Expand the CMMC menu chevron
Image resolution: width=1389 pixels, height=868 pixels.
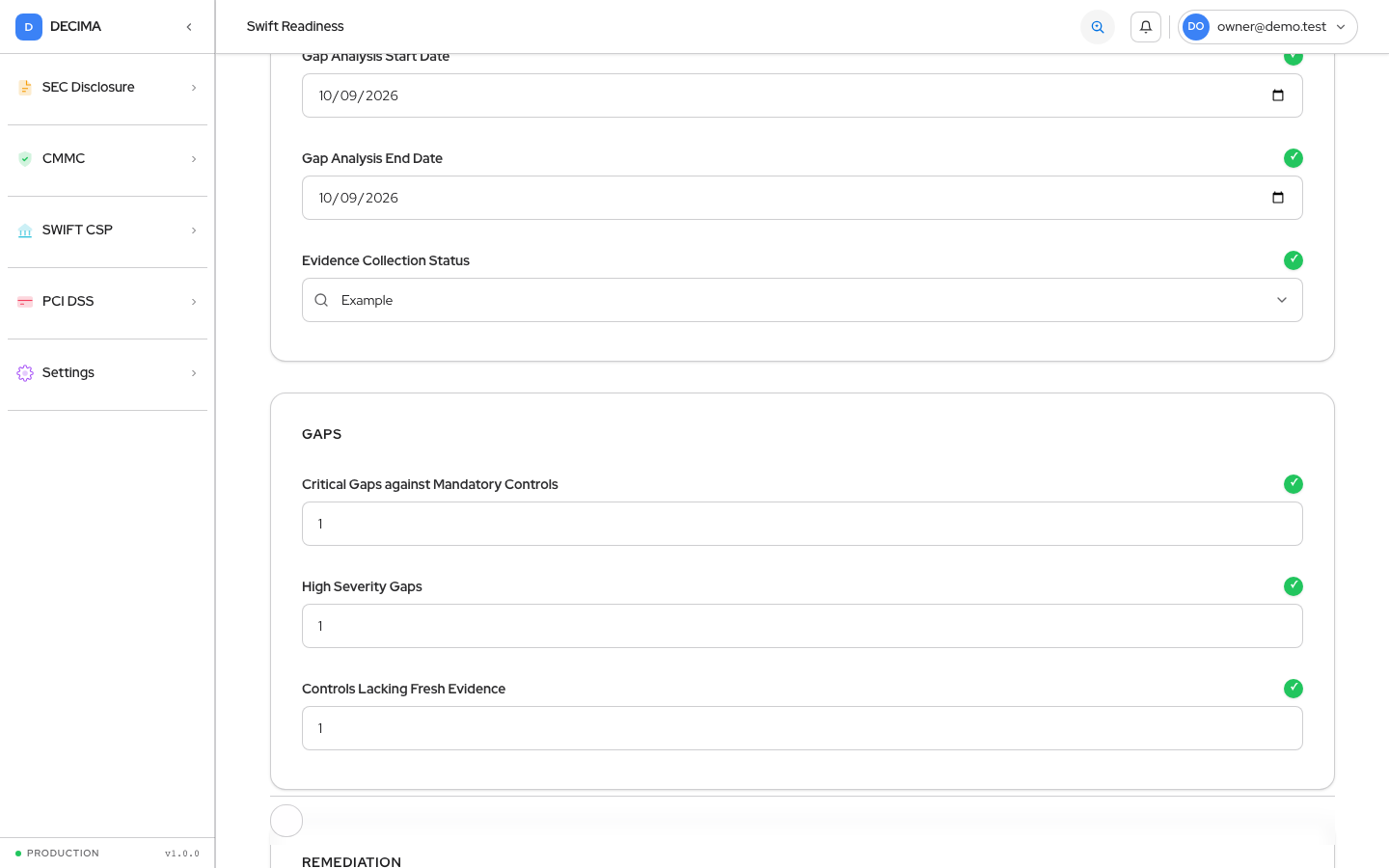pos(194,159)
